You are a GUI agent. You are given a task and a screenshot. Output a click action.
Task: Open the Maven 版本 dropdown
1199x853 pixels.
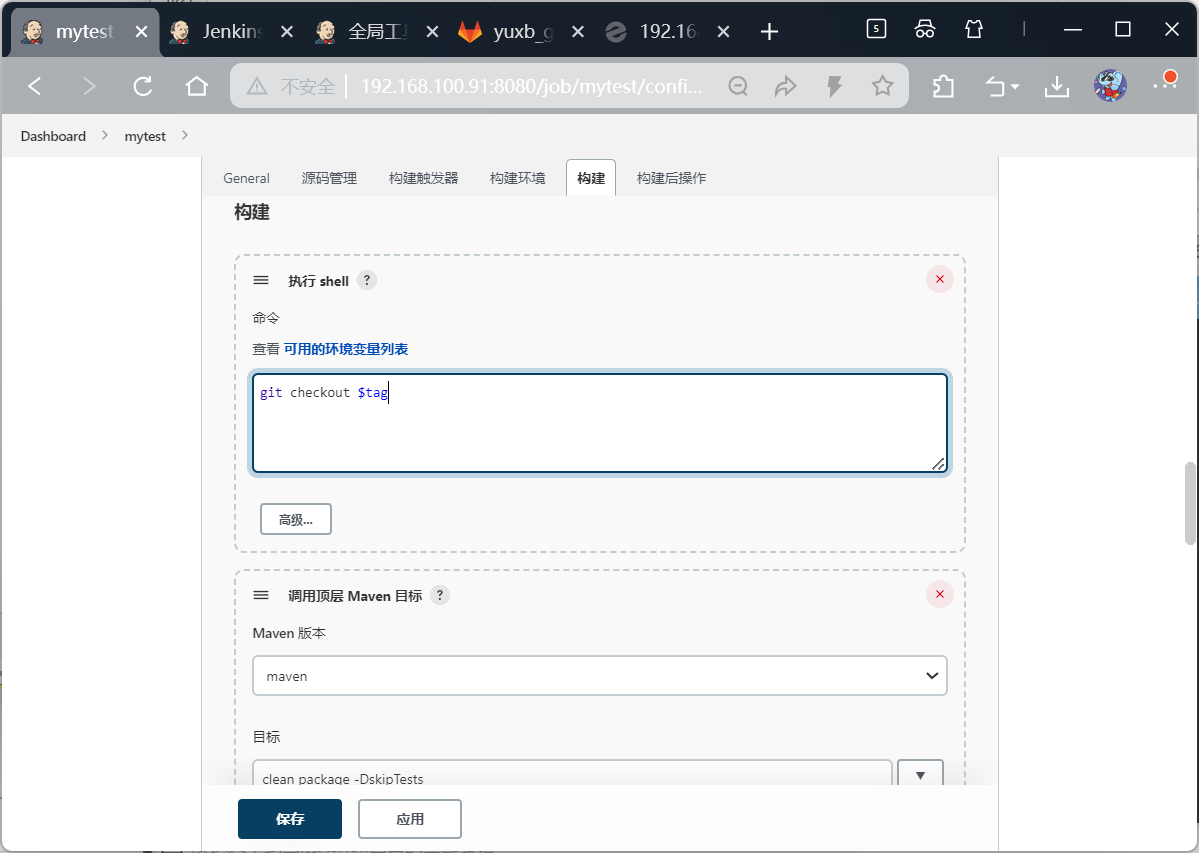[x=600, y=676]
